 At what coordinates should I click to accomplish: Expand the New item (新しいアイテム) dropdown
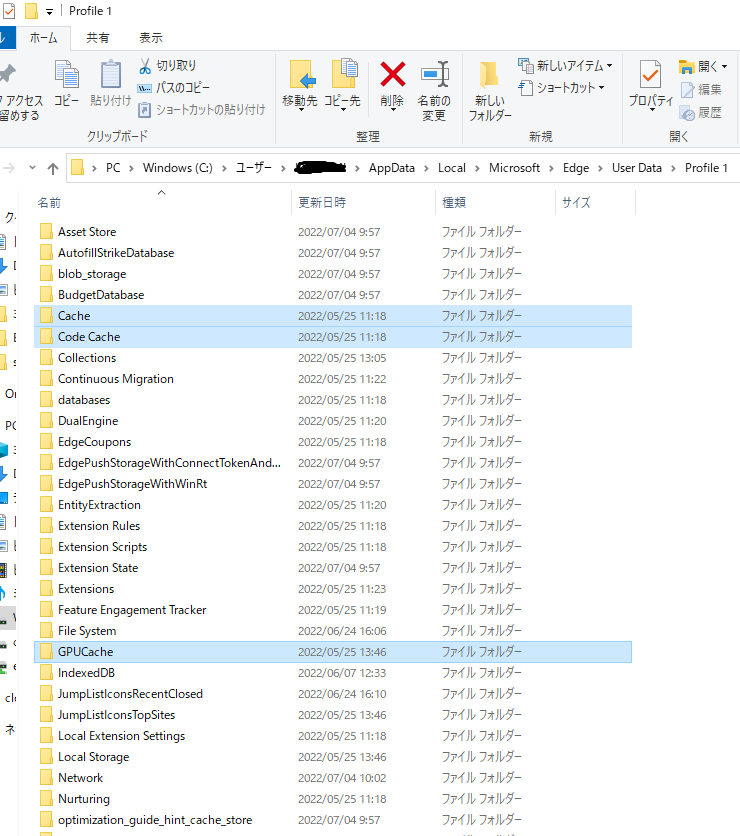coord(566,66)
